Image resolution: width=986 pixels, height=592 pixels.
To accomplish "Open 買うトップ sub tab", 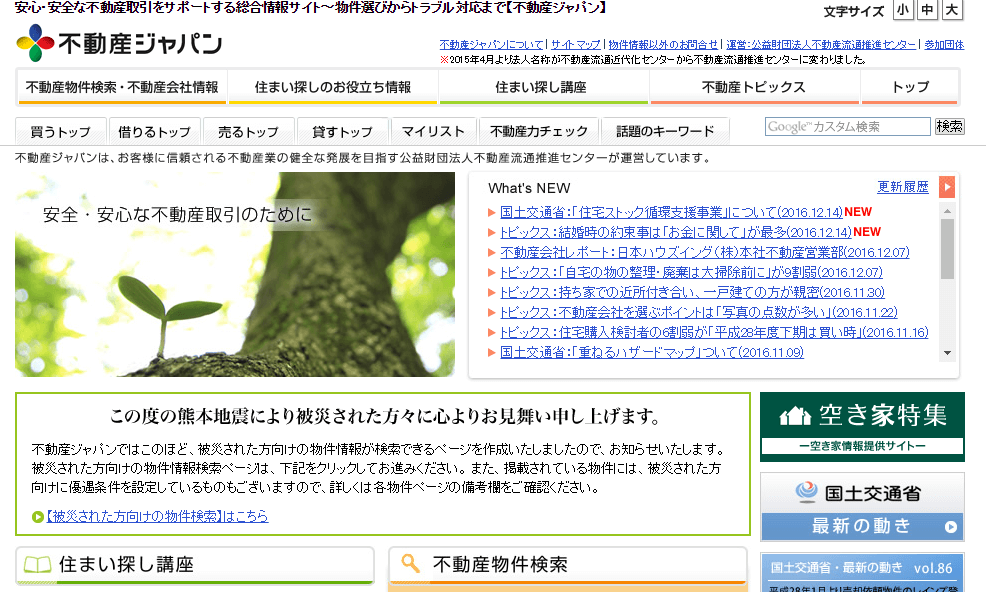I will 60,131.
